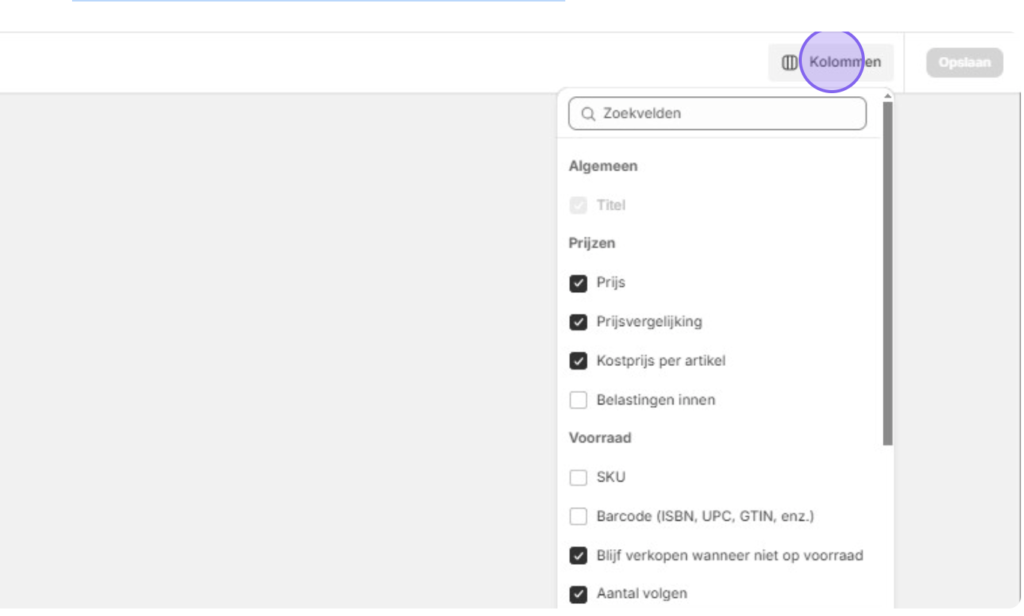Viewport: 1024px width, 616px height.
Task: Uncheck the Prijsvergelijking checkbox
Action: (x=578, y=322)
